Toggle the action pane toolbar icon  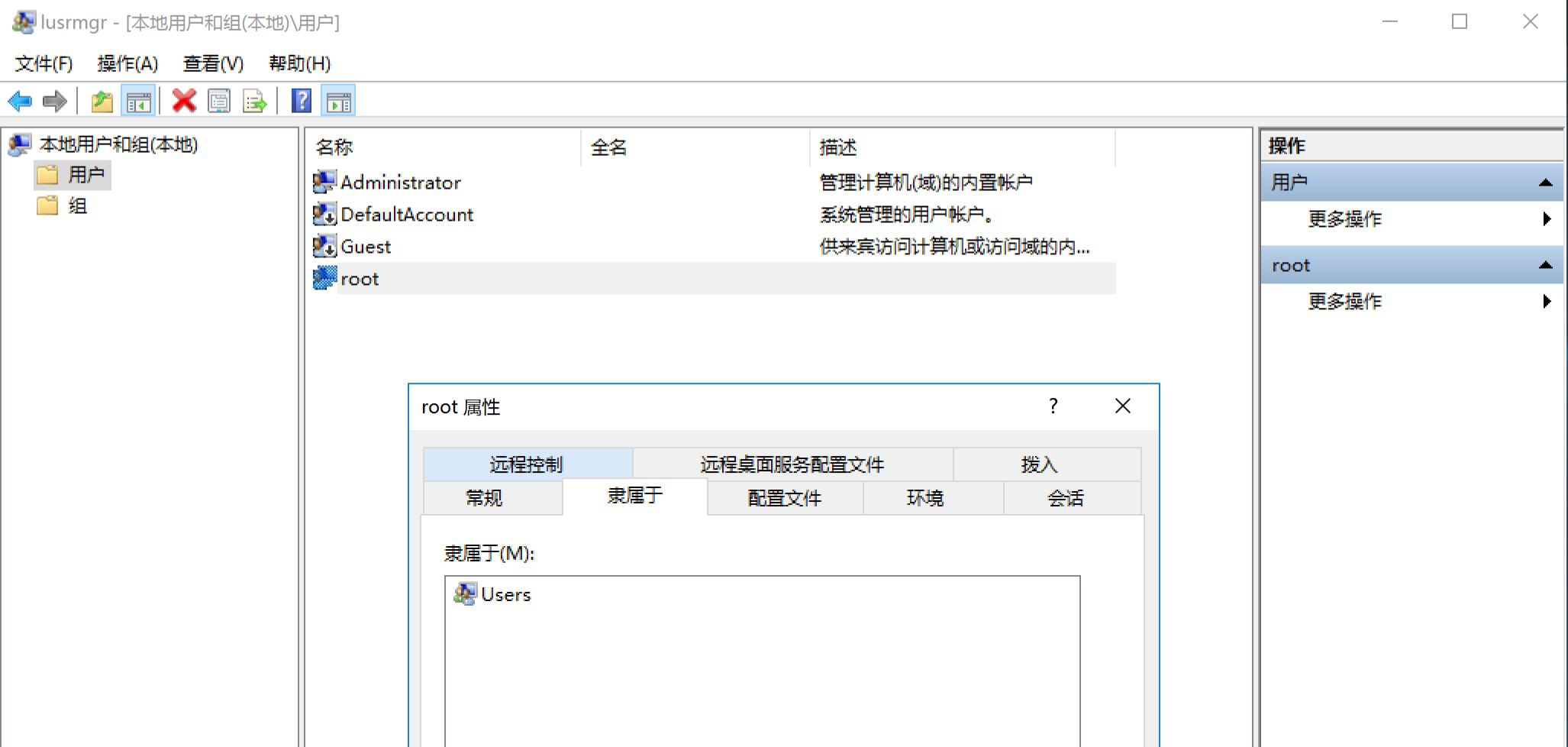(339, 101)
